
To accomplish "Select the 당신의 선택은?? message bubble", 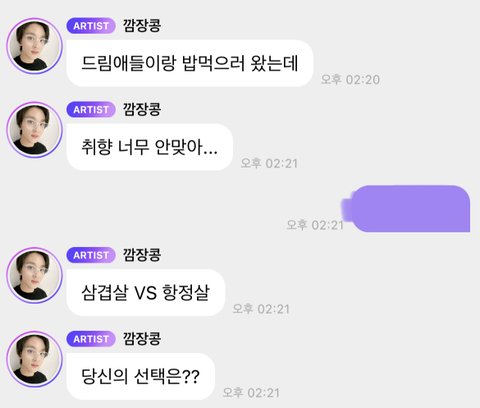I will (141, 376).
